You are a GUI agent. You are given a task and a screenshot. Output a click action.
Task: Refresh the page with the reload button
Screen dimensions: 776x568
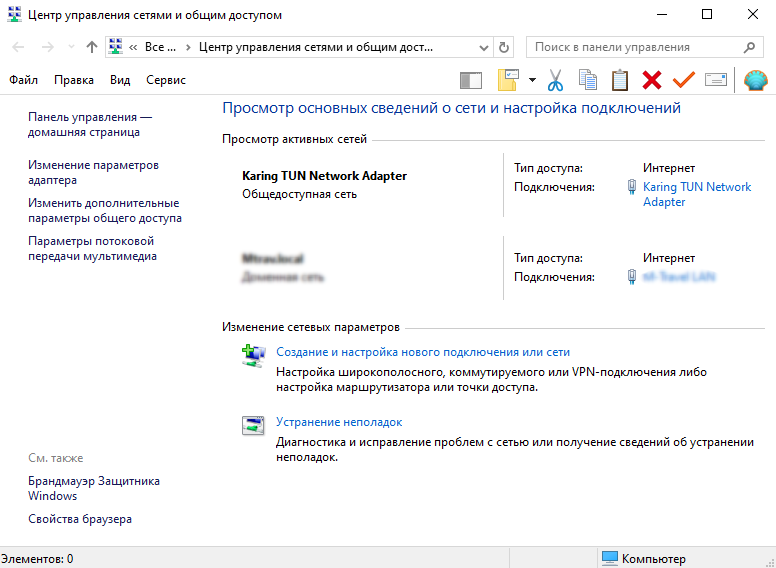504,47
